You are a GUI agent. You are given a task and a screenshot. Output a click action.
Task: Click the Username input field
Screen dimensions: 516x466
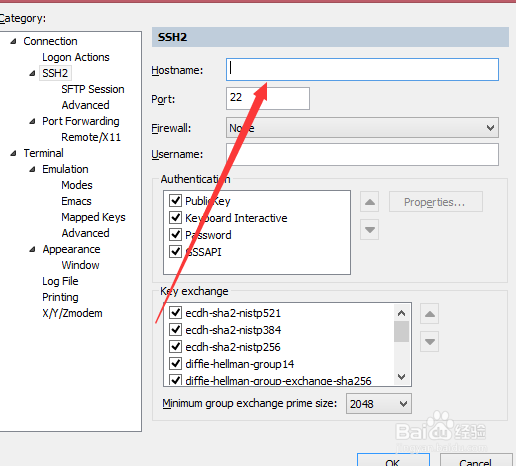coord(362,154)
